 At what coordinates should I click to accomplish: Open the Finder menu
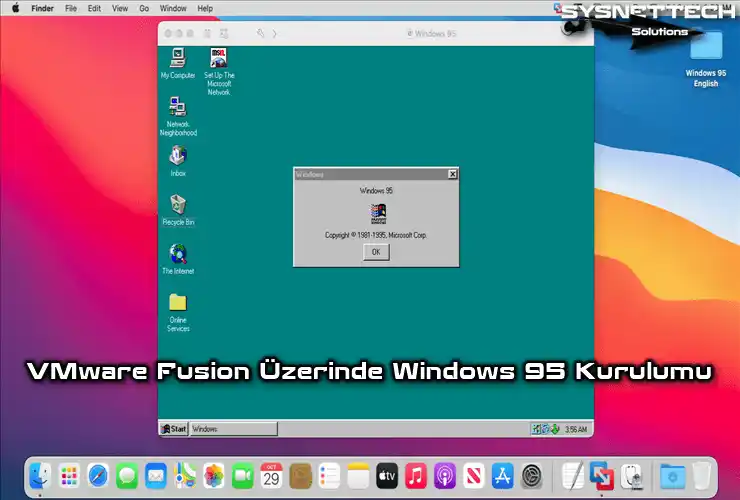42,8
